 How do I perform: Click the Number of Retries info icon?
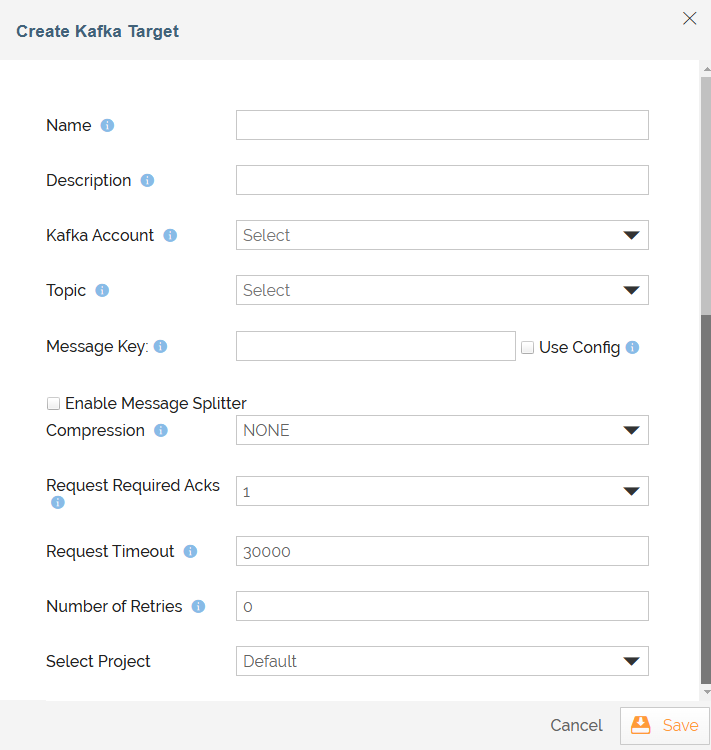click(x=199, y=607)
